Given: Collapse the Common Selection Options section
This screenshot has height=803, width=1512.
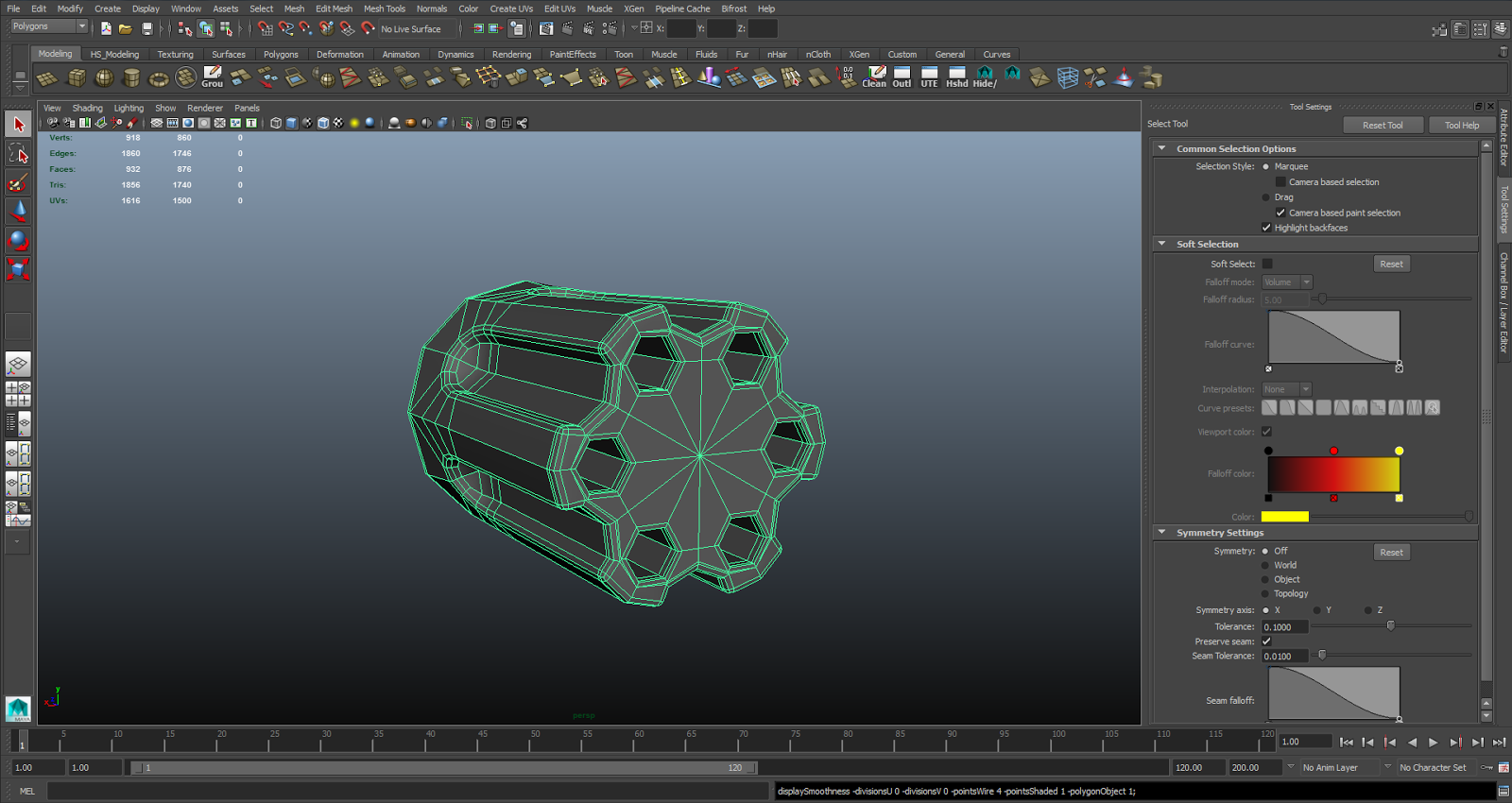Looking at the screenshot, I should click(x=1162, y=149).
